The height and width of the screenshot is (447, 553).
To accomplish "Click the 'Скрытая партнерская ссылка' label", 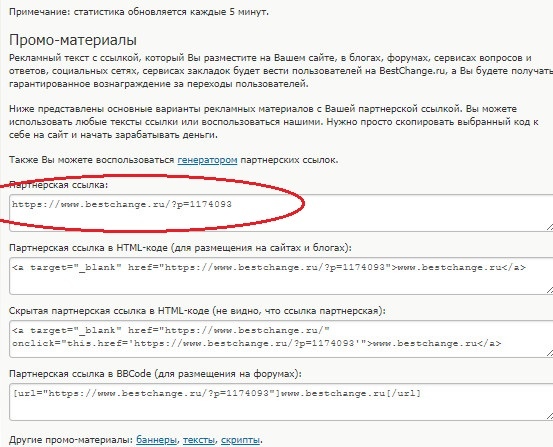I will click(198, 311).
